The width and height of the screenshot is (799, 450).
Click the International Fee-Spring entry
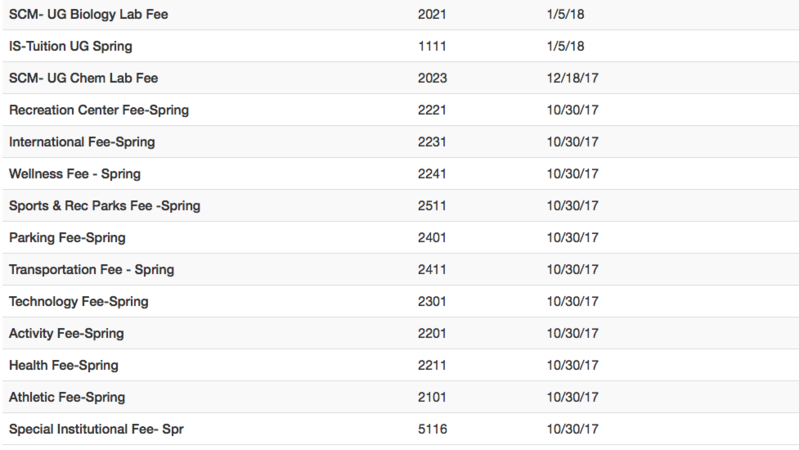click(x=82, y=142)
